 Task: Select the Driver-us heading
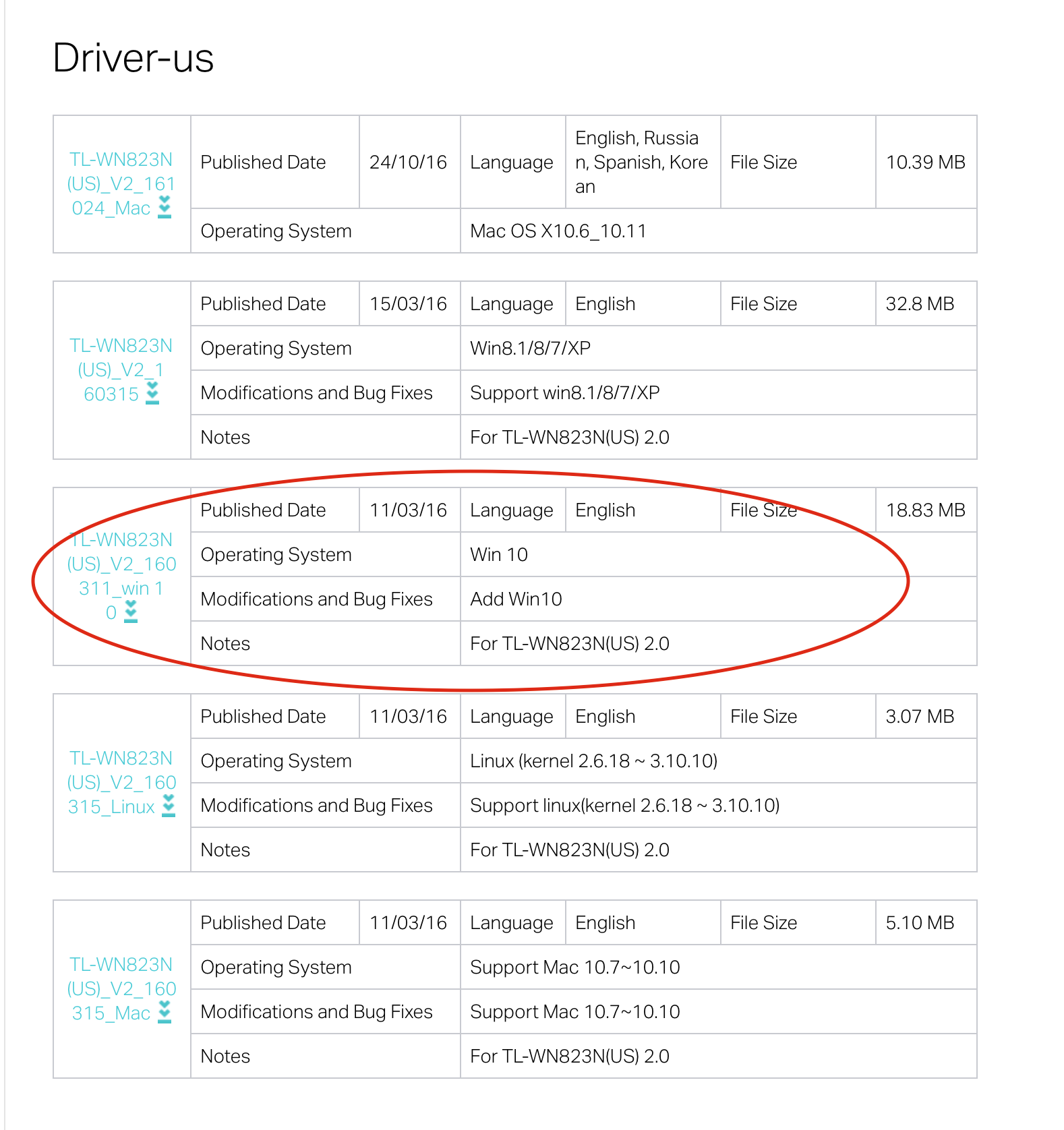[134, 58]
